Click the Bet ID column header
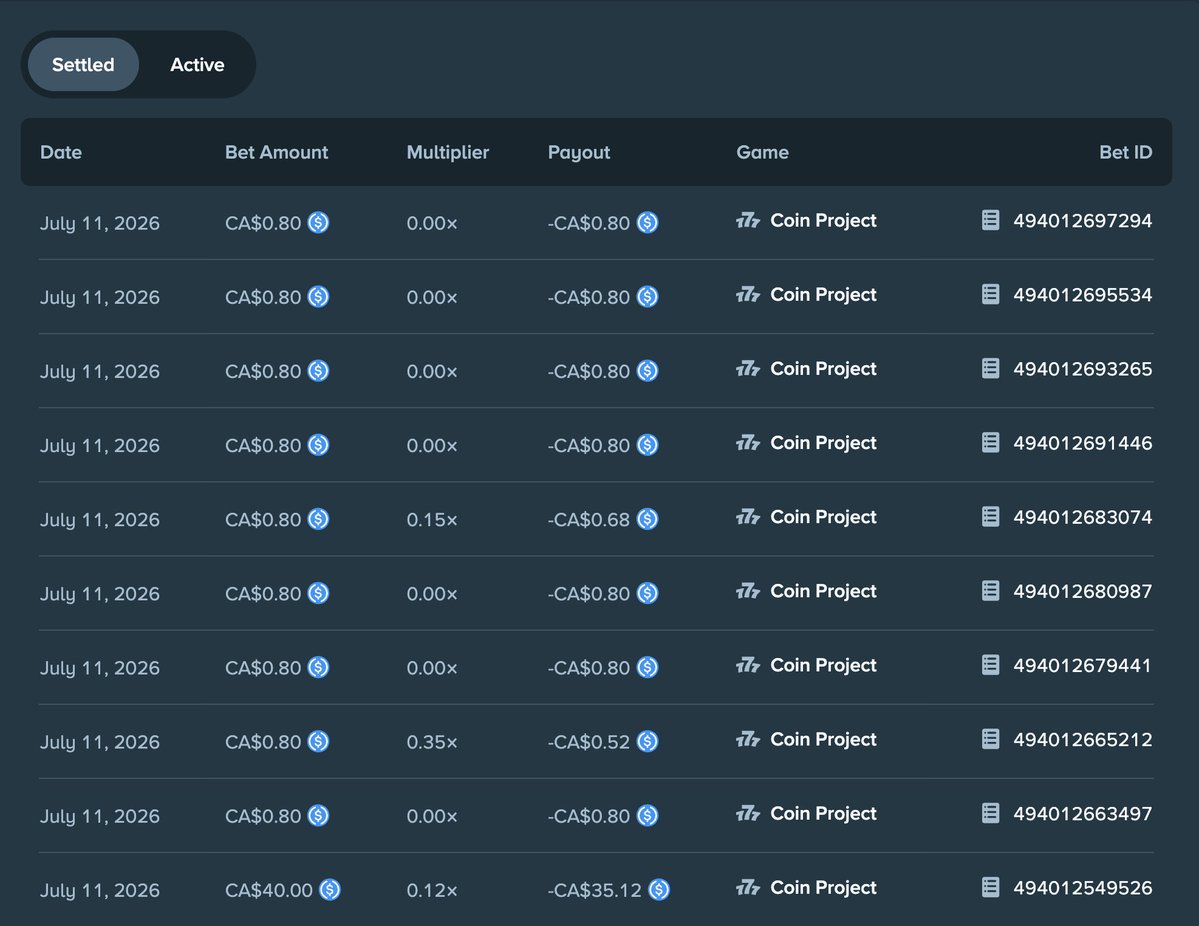Image resolution: width=1199 pixels, height=926 pixels. pos(1126,152)
